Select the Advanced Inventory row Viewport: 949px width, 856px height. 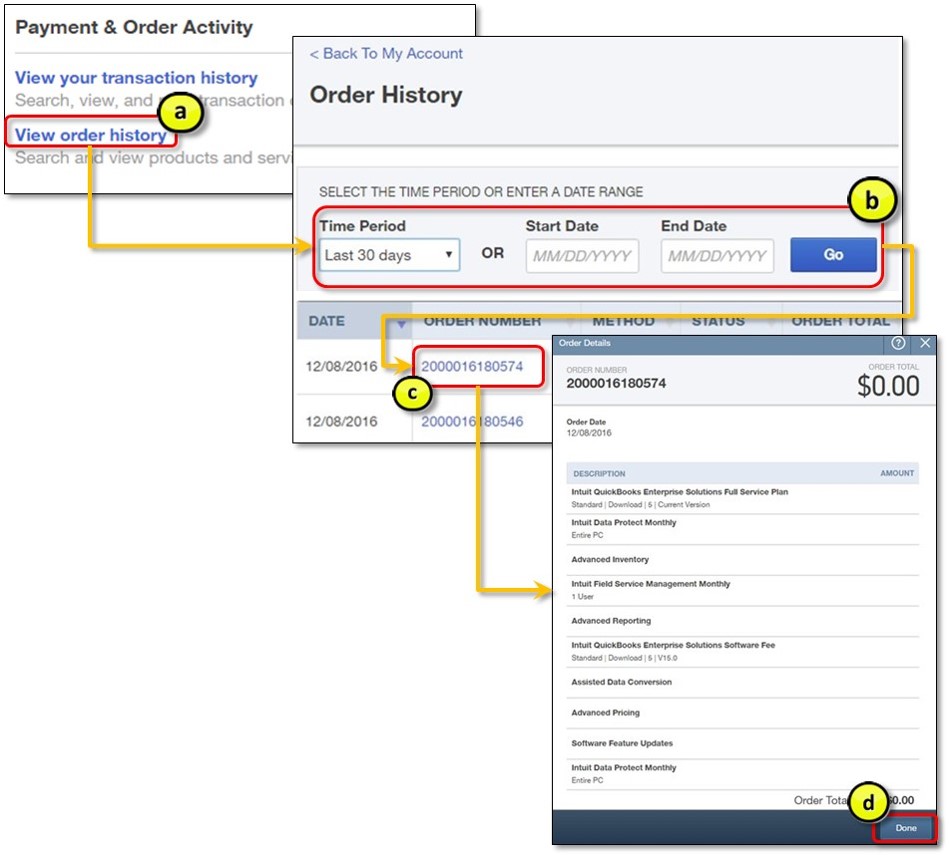tap(742, 559)
